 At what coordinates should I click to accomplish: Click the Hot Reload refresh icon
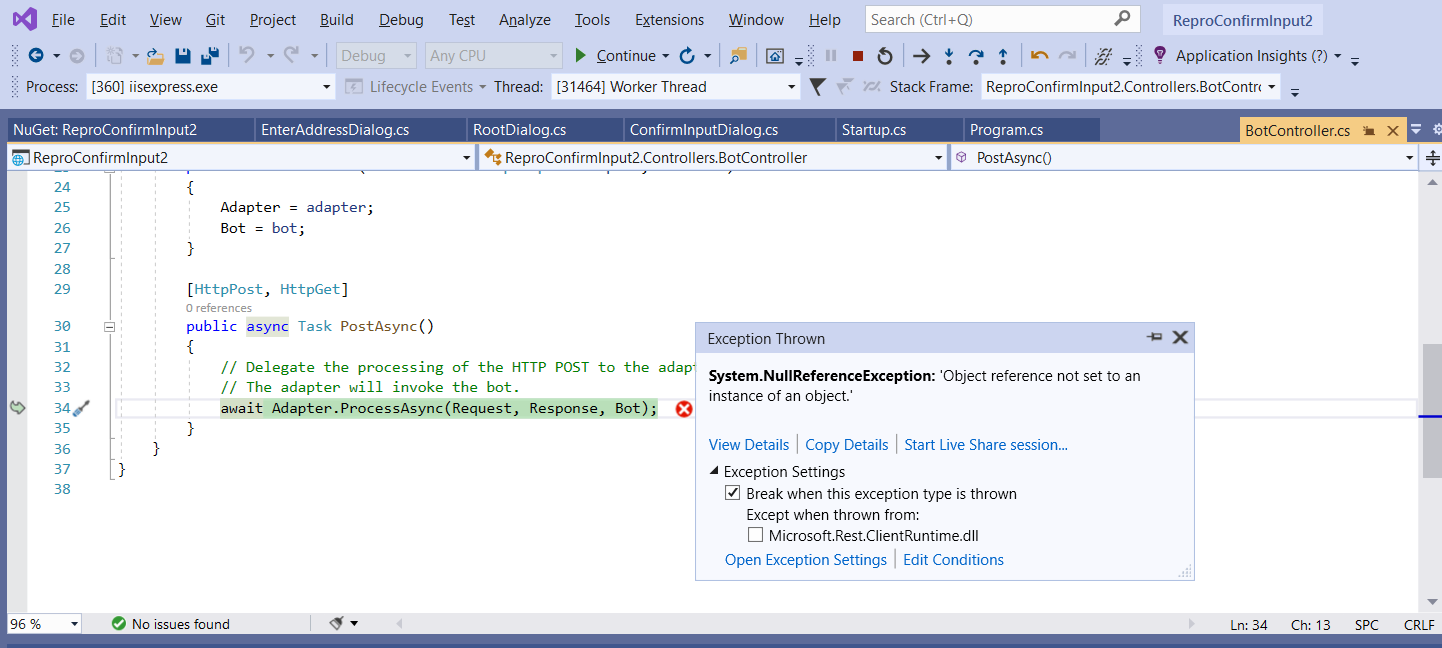(687, 56)
